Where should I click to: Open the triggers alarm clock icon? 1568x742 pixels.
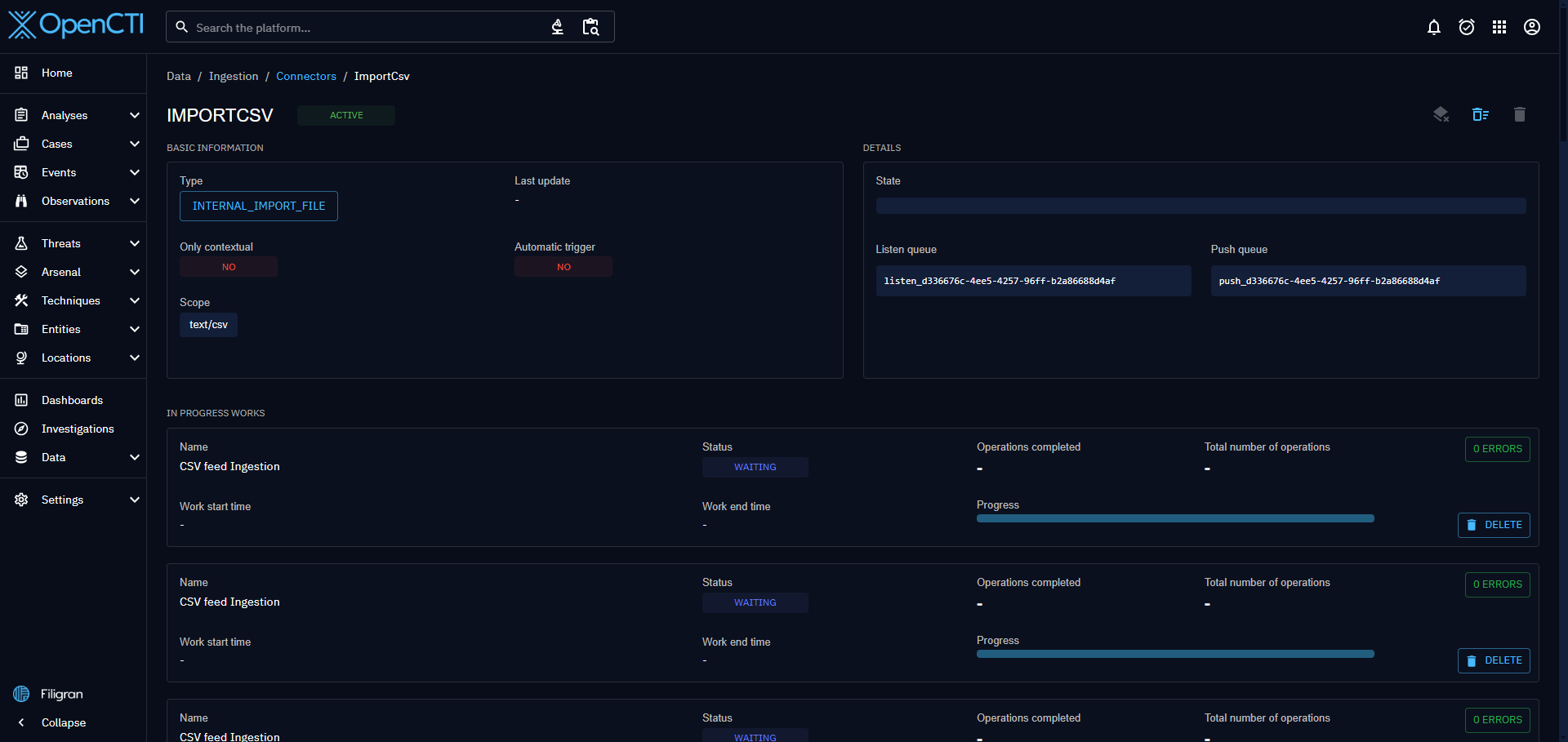tap(1466, 27)
